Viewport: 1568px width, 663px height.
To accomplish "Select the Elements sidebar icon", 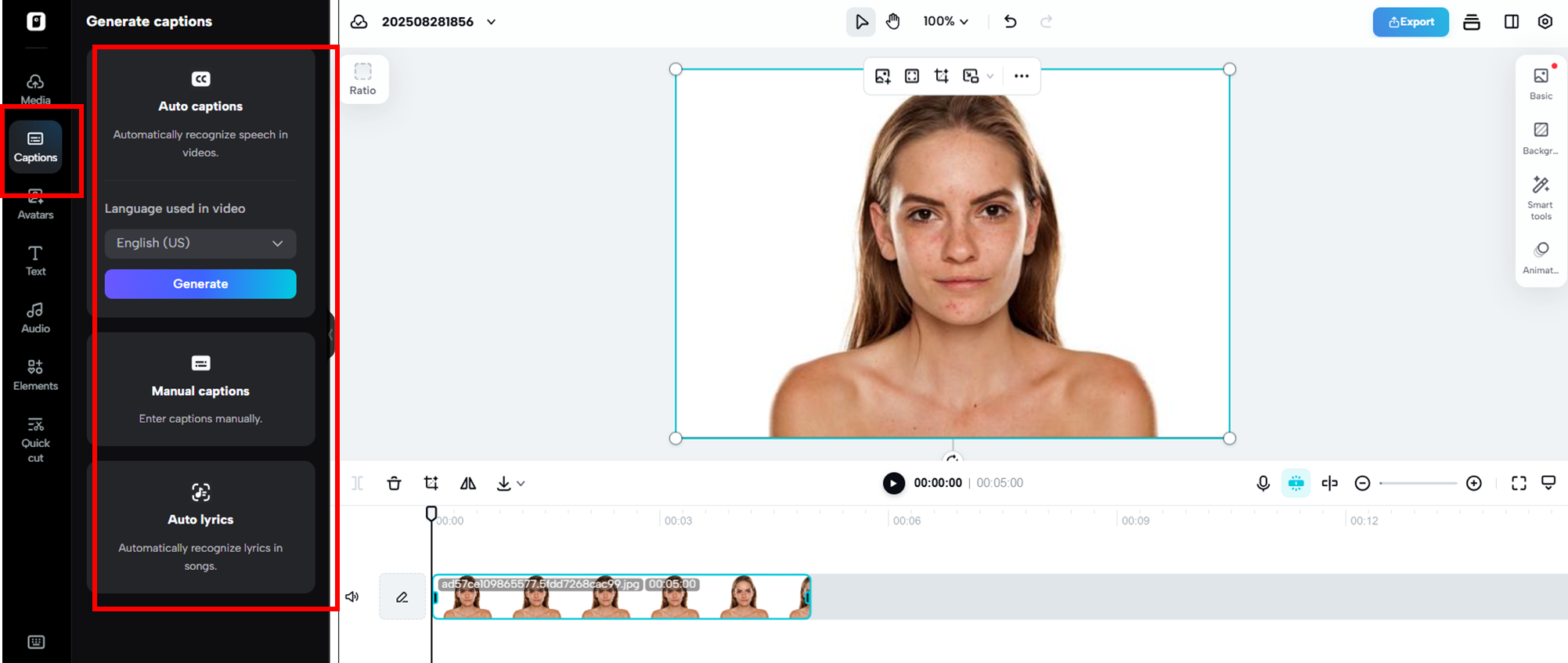I will click(x=35, y=374).
